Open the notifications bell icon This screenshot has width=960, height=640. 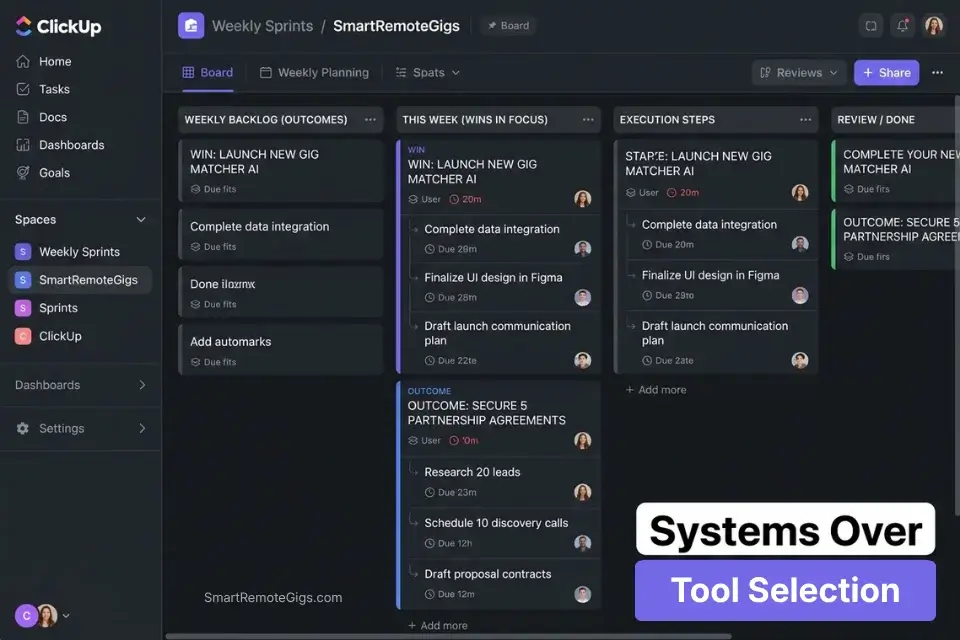tap(903, 26)
